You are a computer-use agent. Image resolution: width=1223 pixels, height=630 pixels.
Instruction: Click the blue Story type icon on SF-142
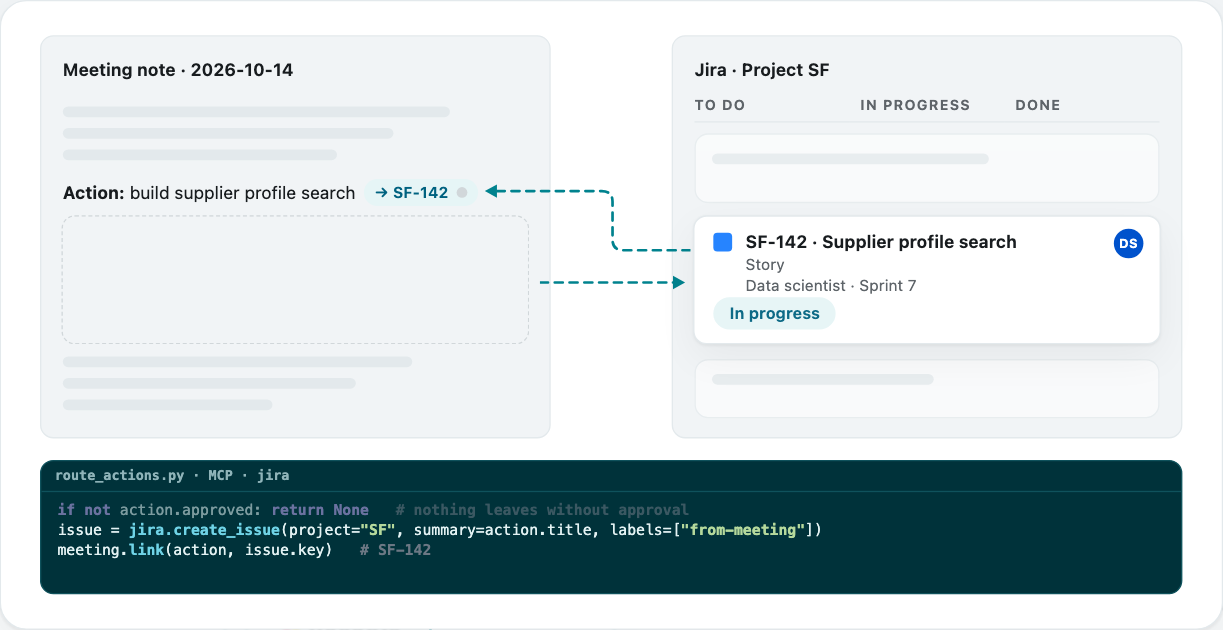722,242
